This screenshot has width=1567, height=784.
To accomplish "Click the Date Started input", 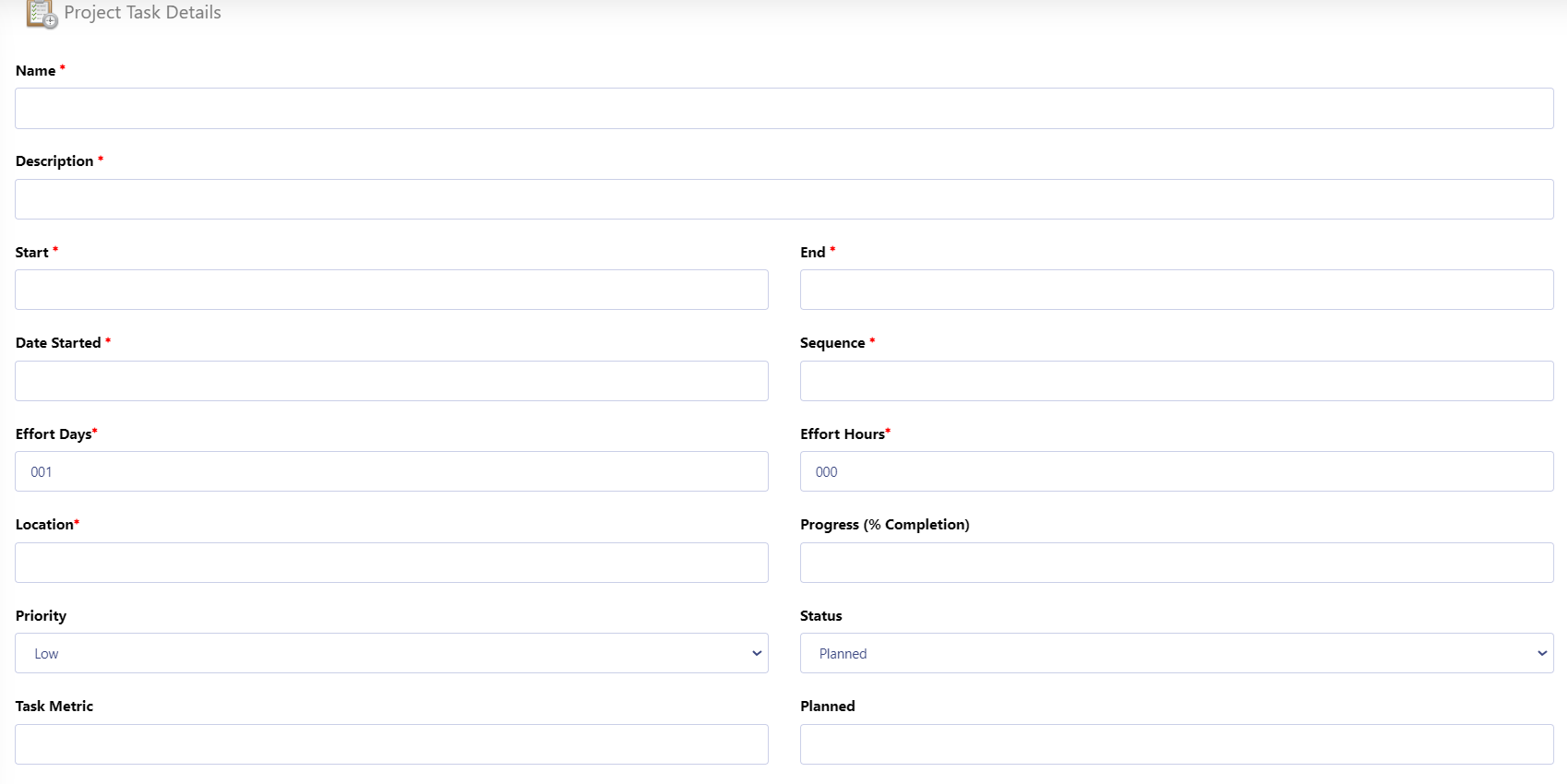I will (x=391, y=381).
